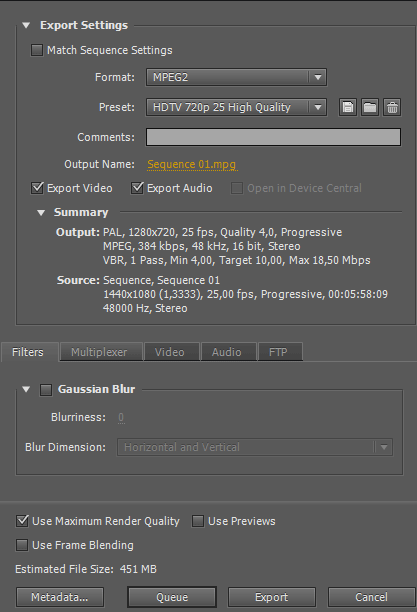Enable the Gaussian Blur filter checkbox
Screen dimensions: 417x612
point(46,390)
